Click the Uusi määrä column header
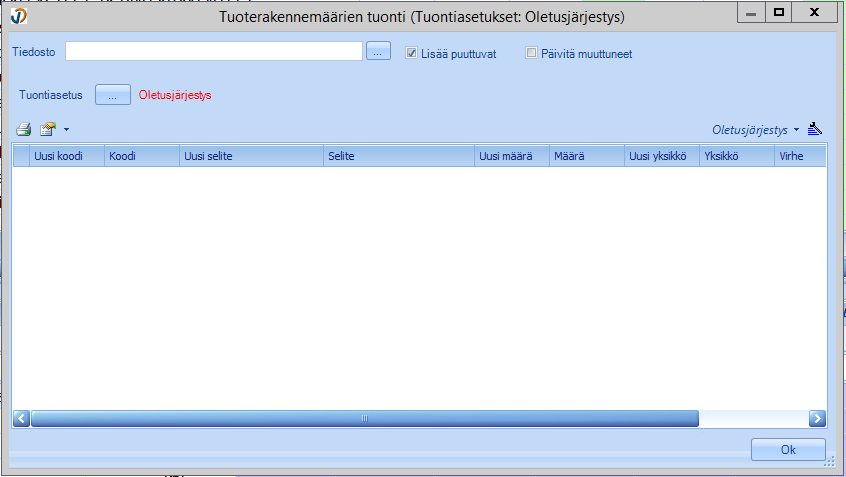 (512, 156)
